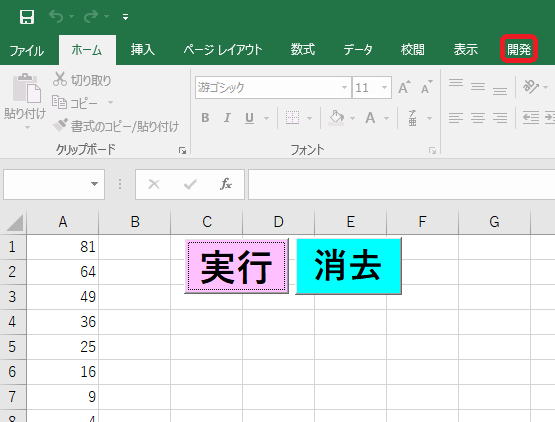Click the Increase Font Size icon
The width and height of the screenshot is (555, 422).
(x=404, y=87)
